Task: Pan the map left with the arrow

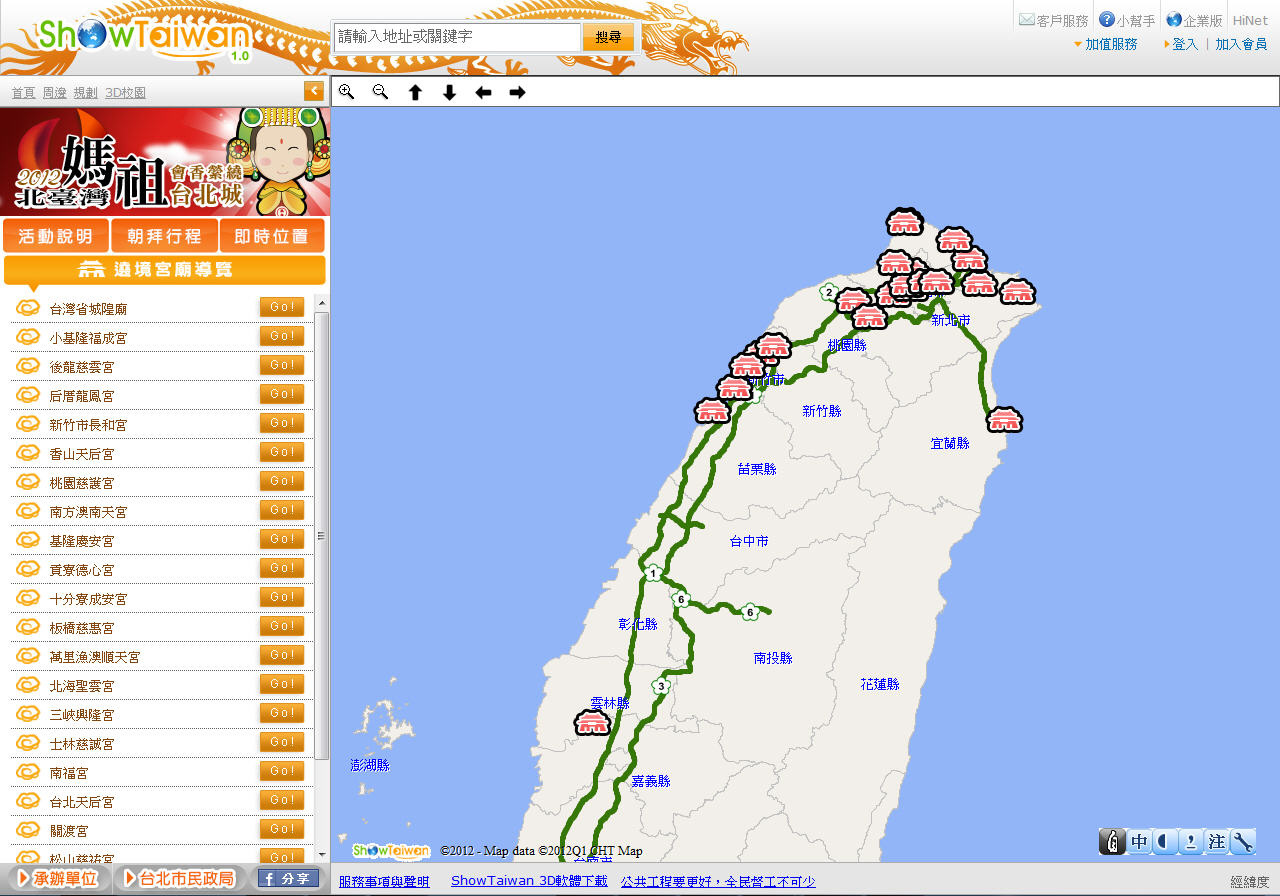Action: pyautogui.click(x=483, y=92)
